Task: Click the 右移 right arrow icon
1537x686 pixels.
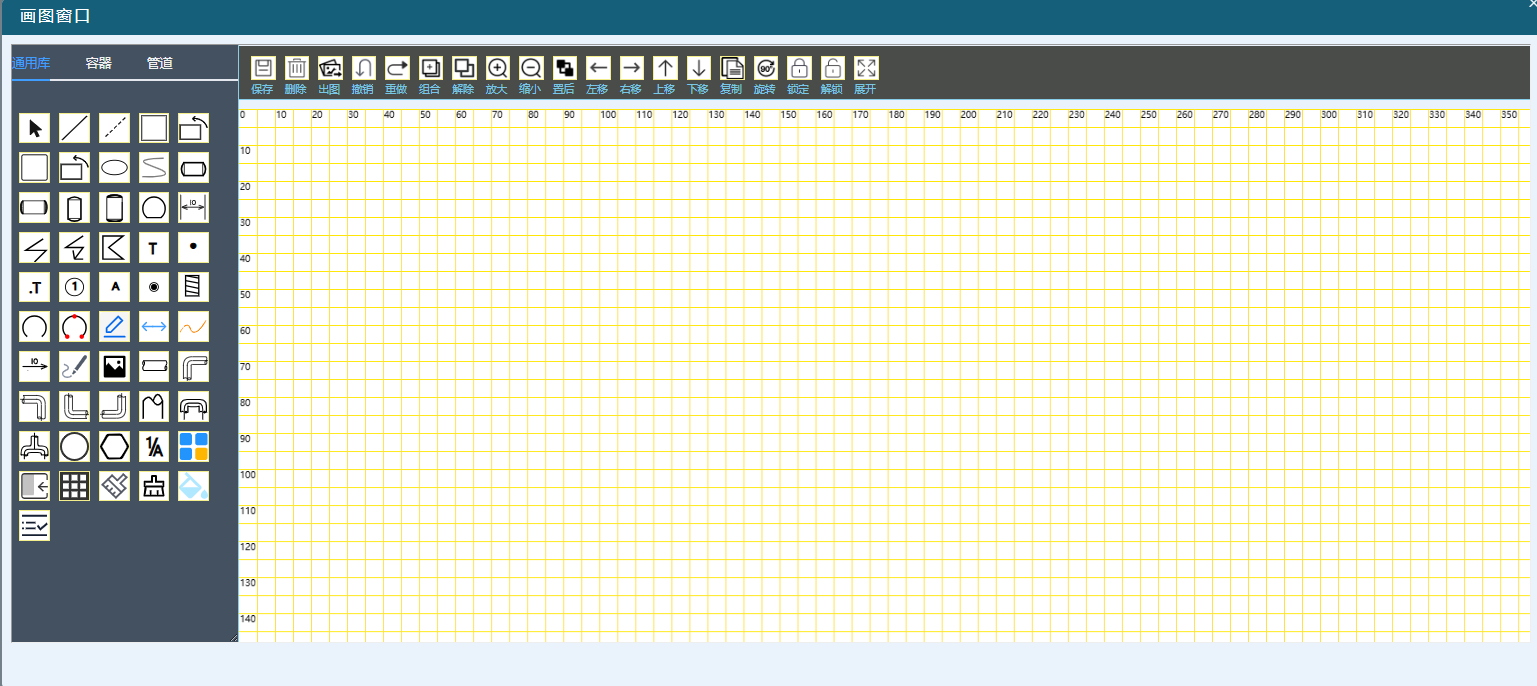Action: (x=632, y=68)
